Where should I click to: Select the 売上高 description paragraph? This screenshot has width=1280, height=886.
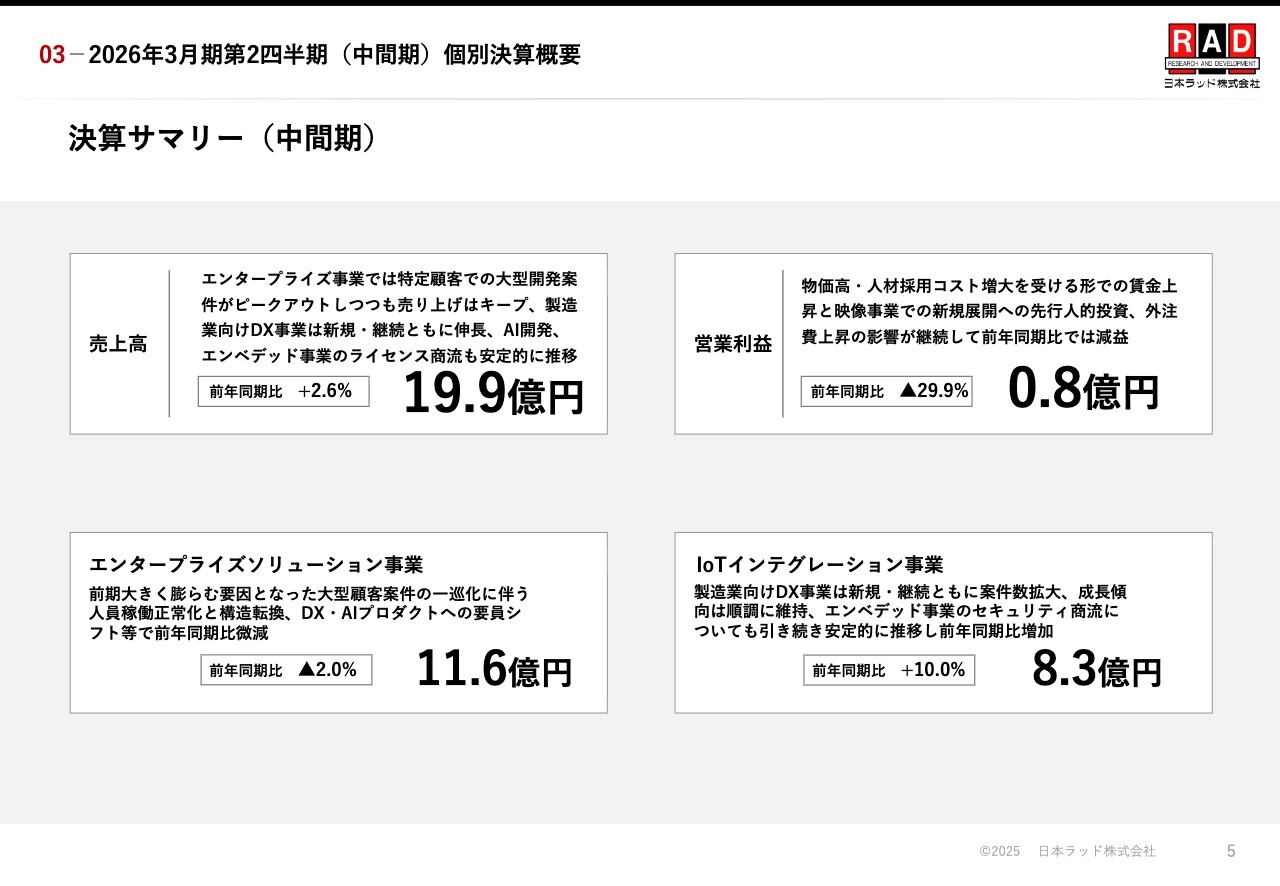coord(389,317)
